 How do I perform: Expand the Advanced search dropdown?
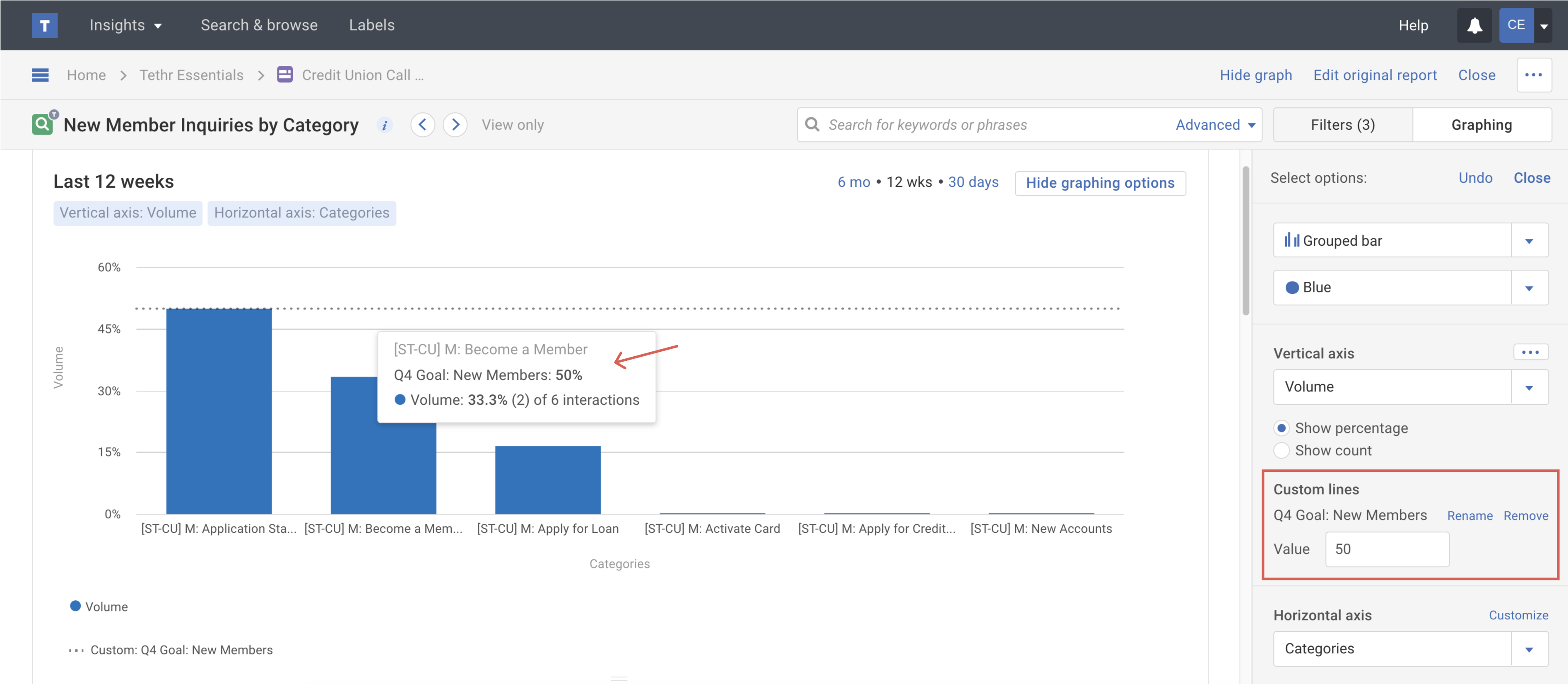[x=1215, y=125]
